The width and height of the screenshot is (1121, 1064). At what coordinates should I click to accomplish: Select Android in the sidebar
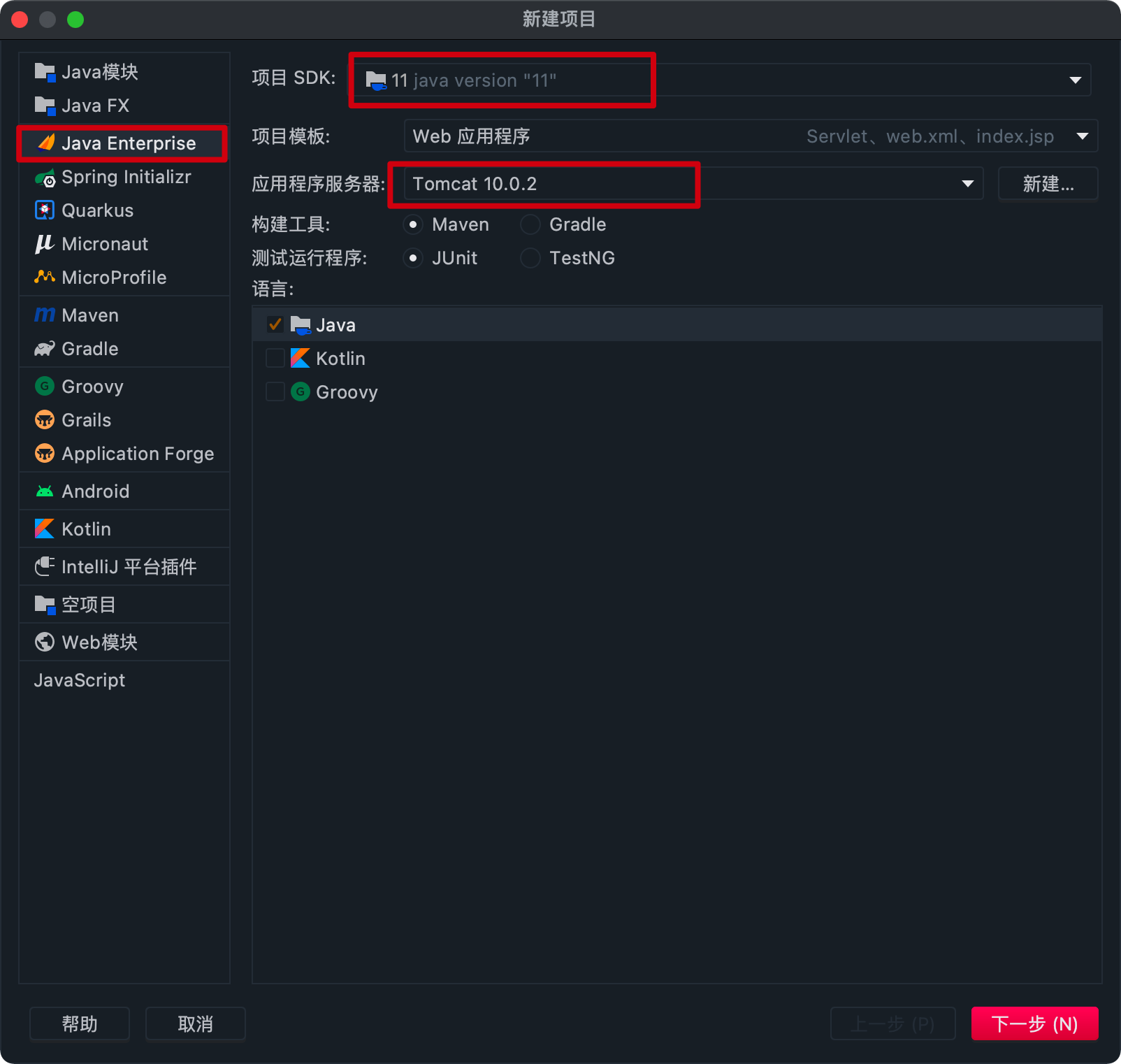[x=124, y=491]
